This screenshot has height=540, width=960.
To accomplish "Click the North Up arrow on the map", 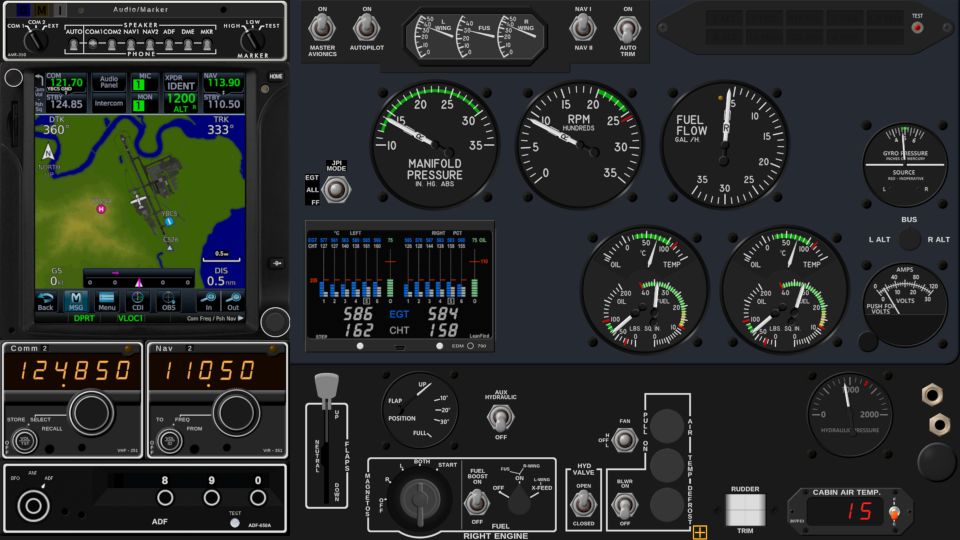I will (x=48, y=152).
